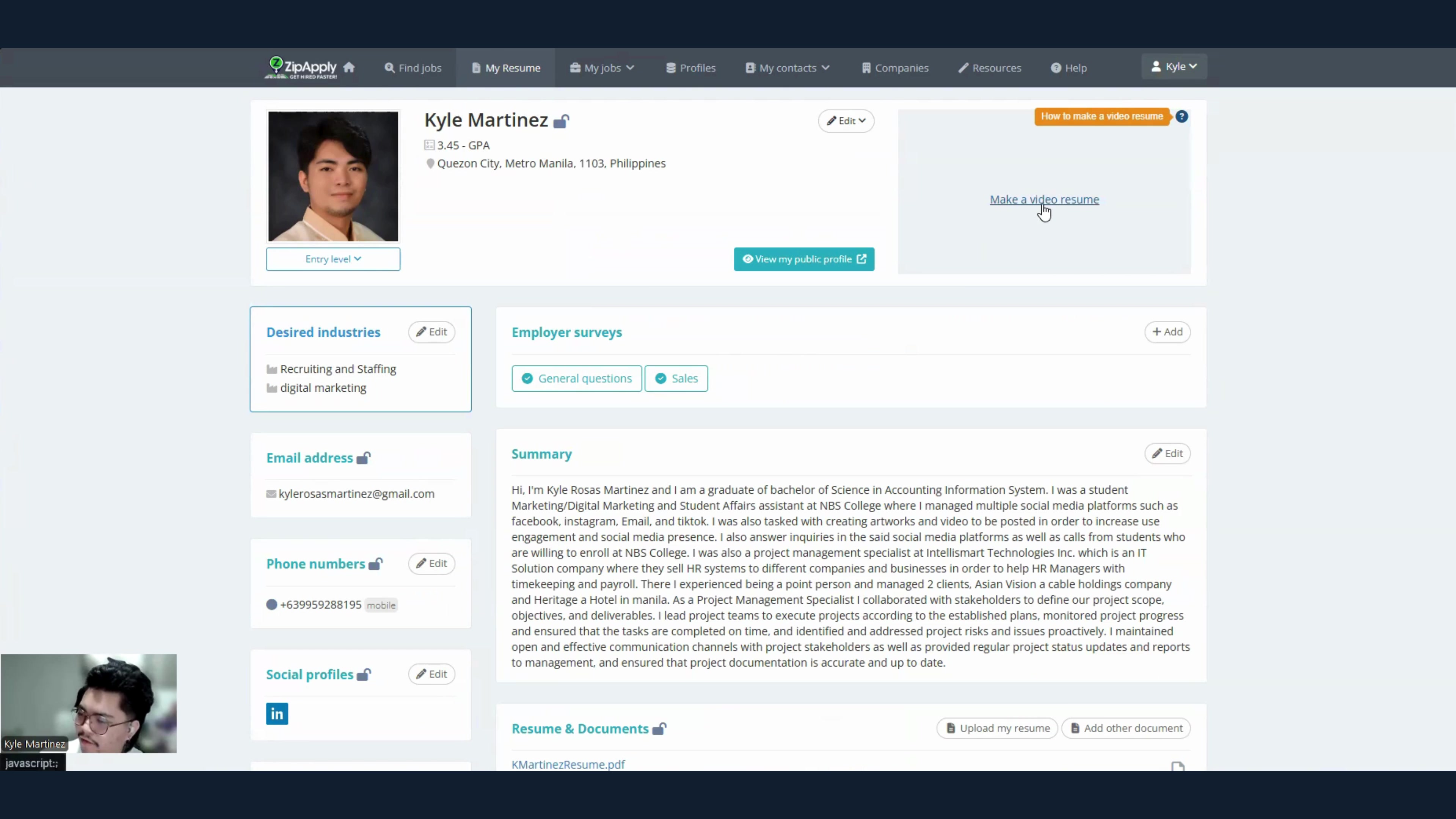
Task: Select the General questions survey chip
Action: point(576,378)
